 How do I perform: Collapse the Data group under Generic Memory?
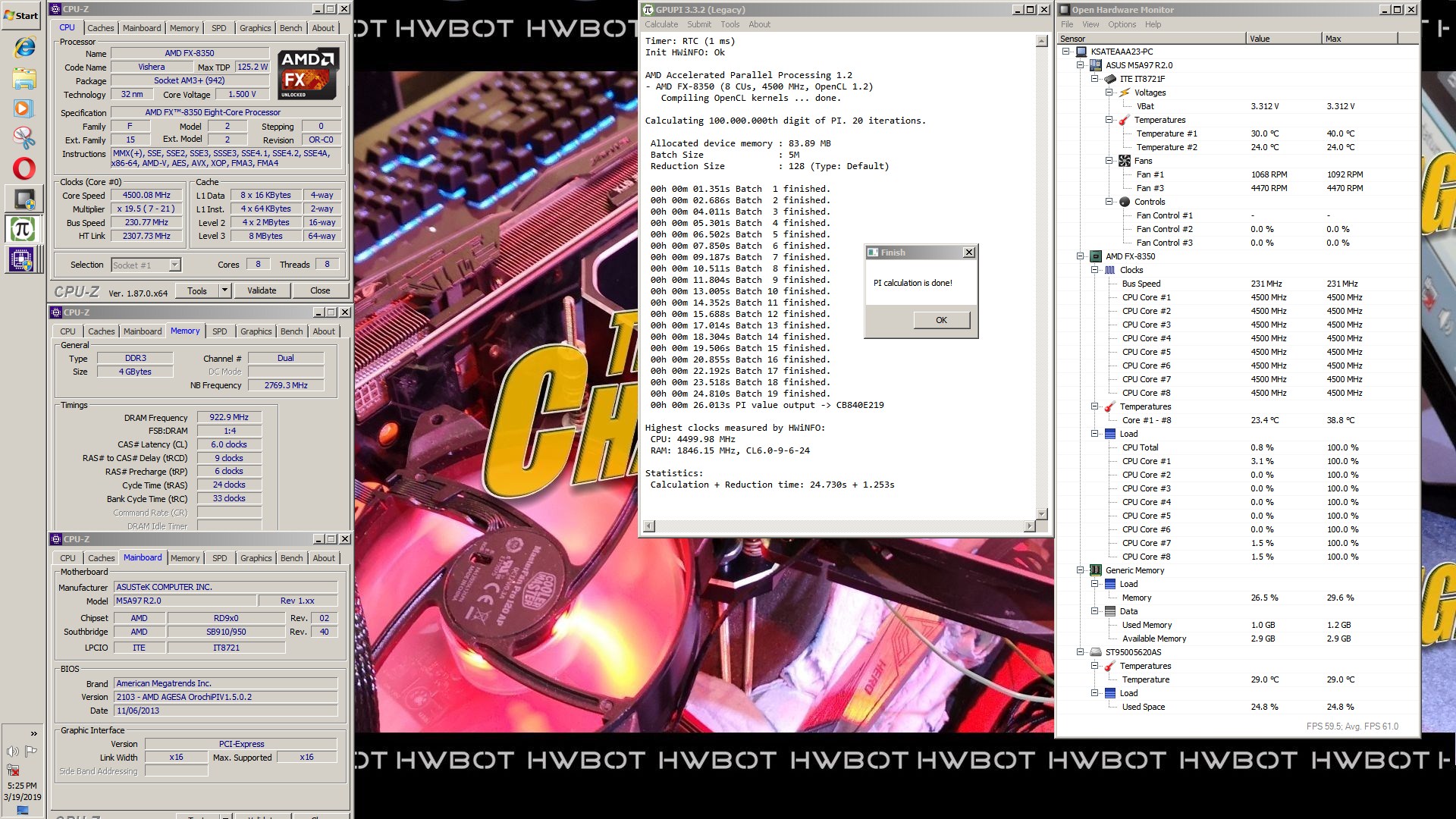[x=1095, y=611]
